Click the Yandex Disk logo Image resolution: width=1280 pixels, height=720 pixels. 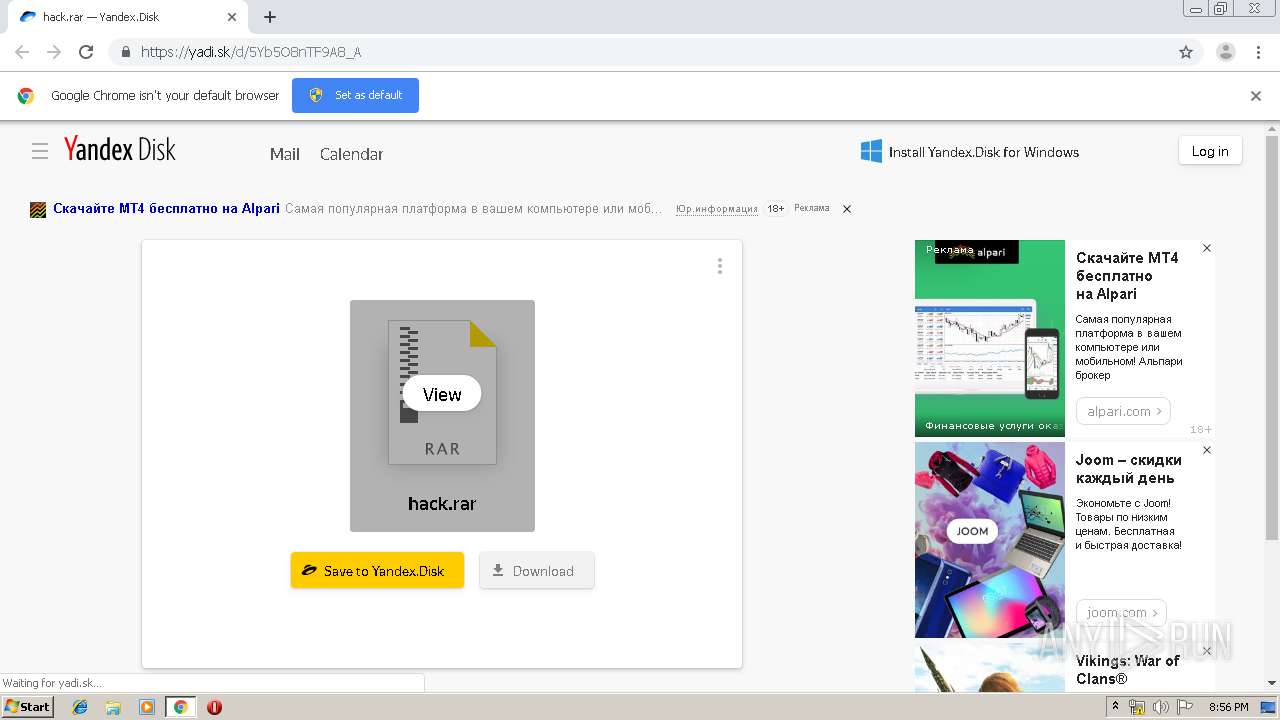click(120, 149)
